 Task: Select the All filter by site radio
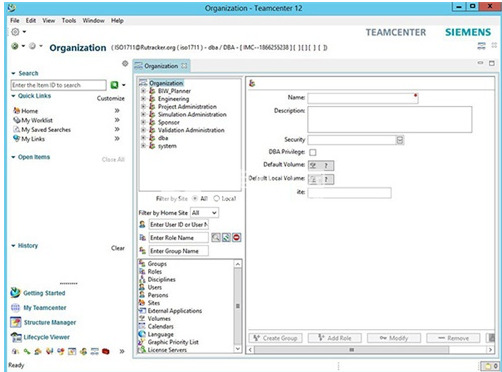(195, 198)
